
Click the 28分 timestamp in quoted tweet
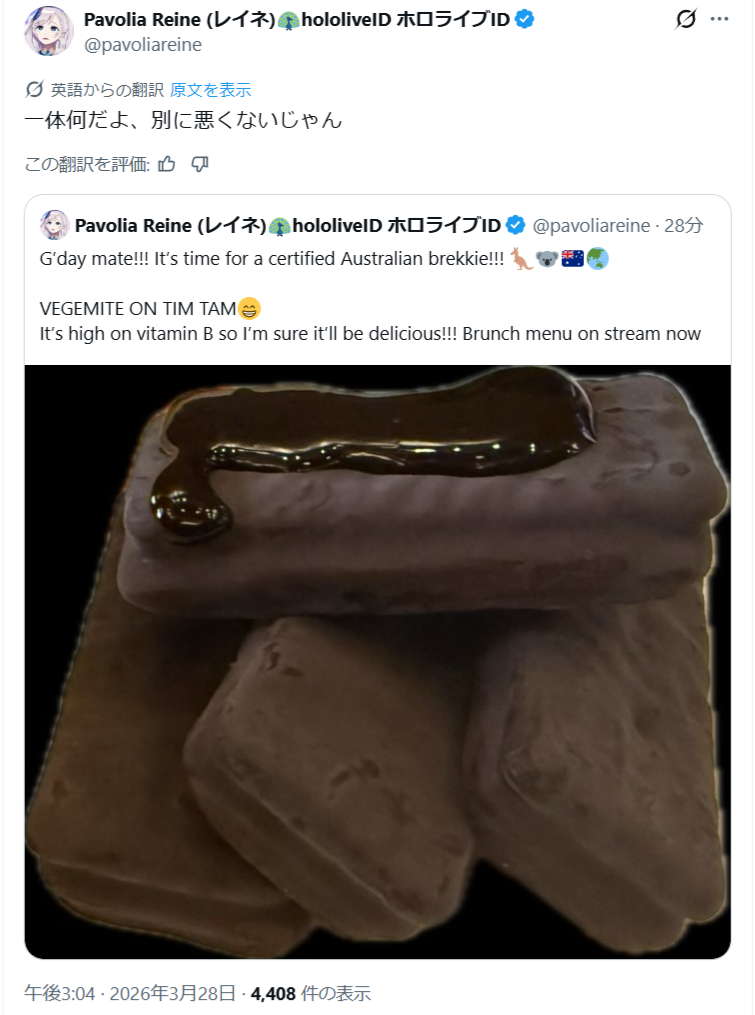[684, 225]
